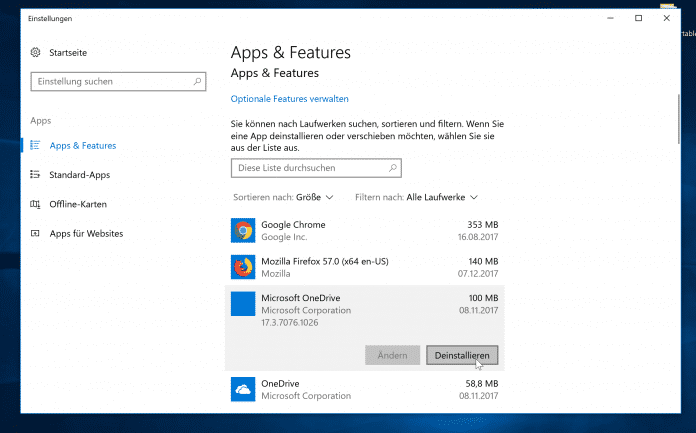Open Apps & Features in sidebar
This screenshot has width=696, height=433.
(x=83, y=146)
